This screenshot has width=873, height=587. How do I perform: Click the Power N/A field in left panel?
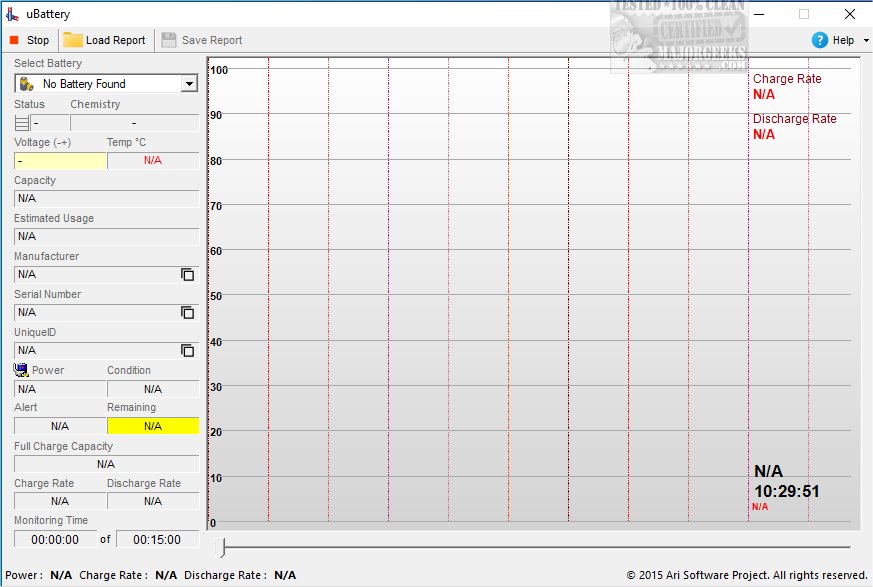point(60,389)
